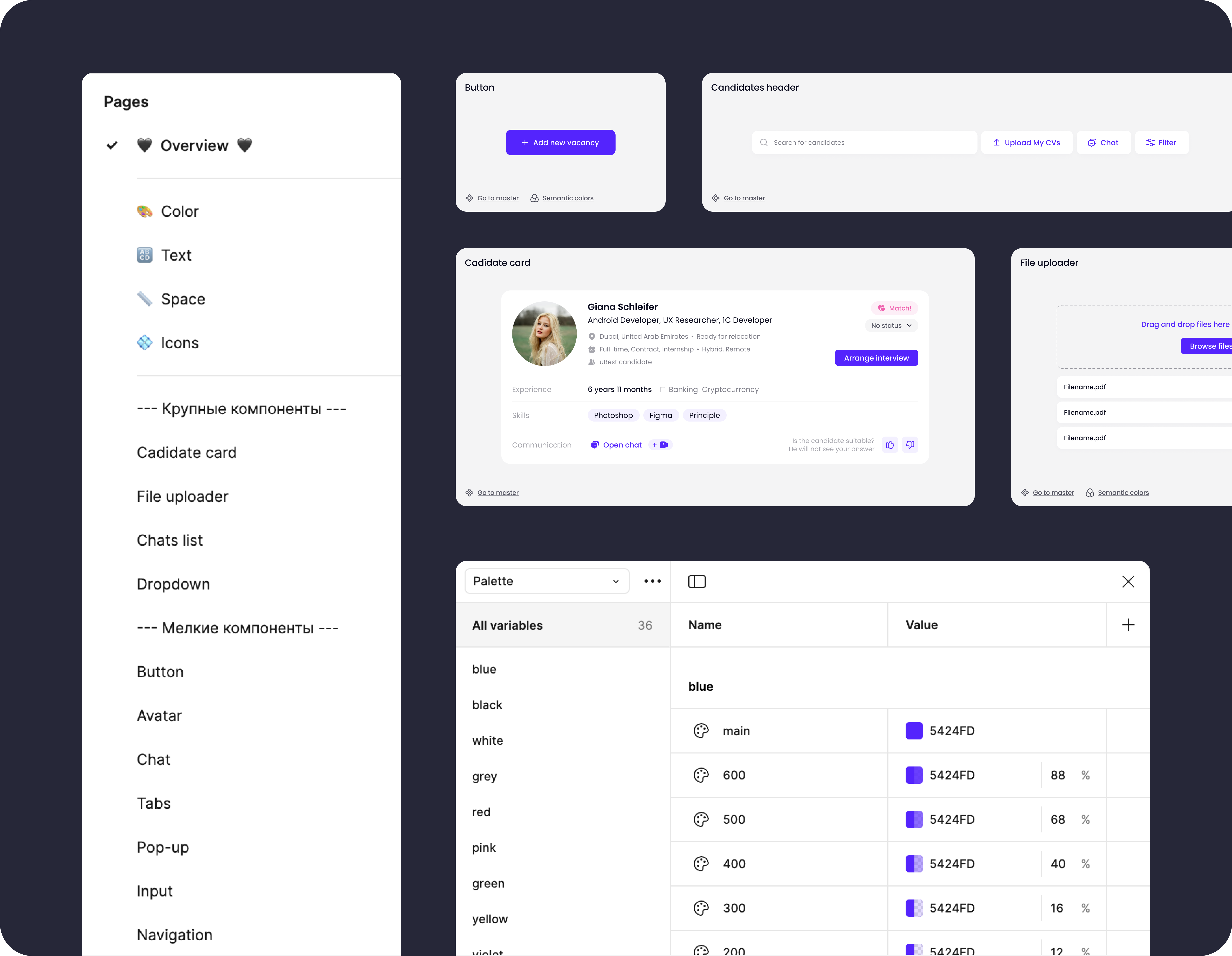
Task: Click the Semantic colors icon in Button card
Action: click(534, 198)
